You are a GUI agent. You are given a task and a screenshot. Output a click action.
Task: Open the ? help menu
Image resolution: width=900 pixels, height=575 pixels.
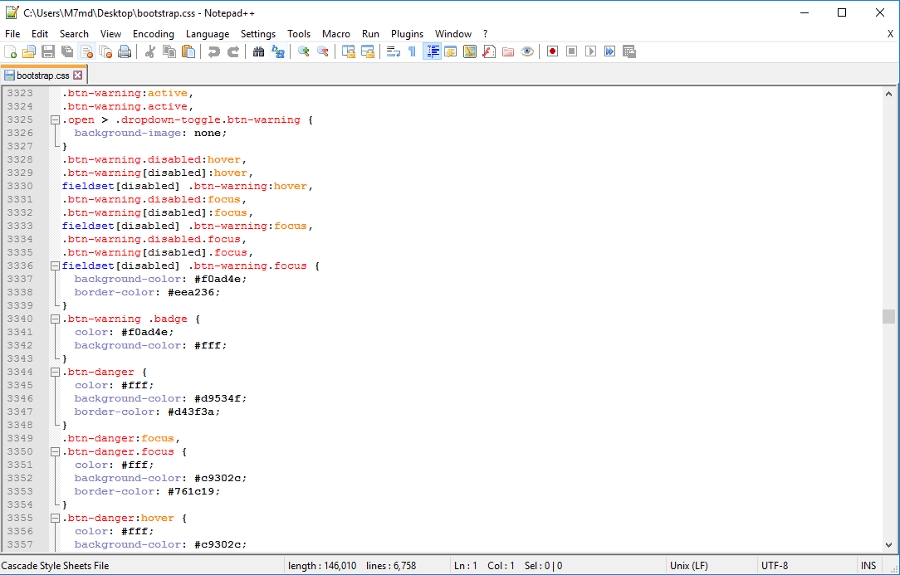point(485,34)
